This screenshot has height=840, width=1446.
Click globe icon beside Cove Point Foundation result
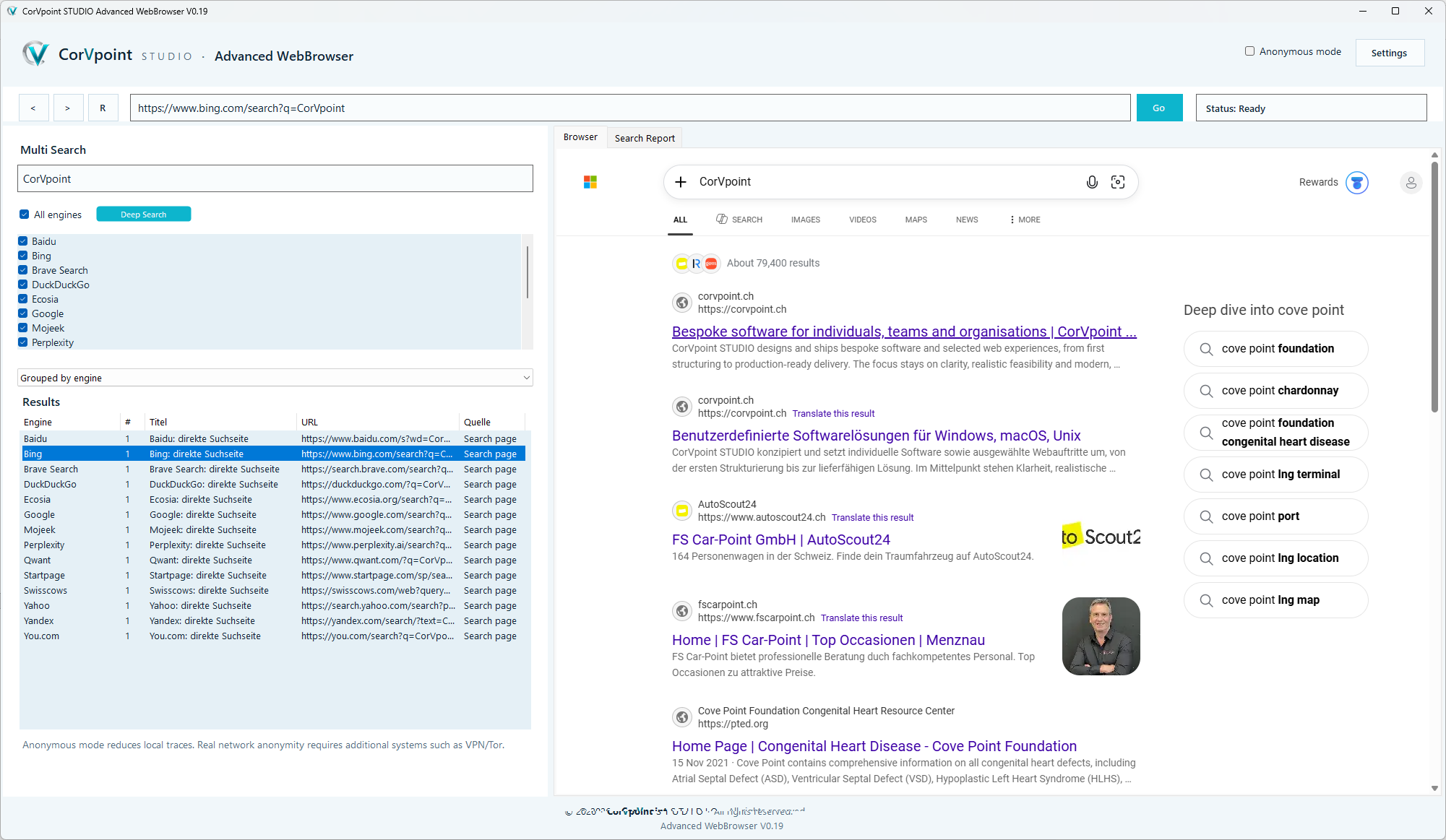(x=682, y=717)
